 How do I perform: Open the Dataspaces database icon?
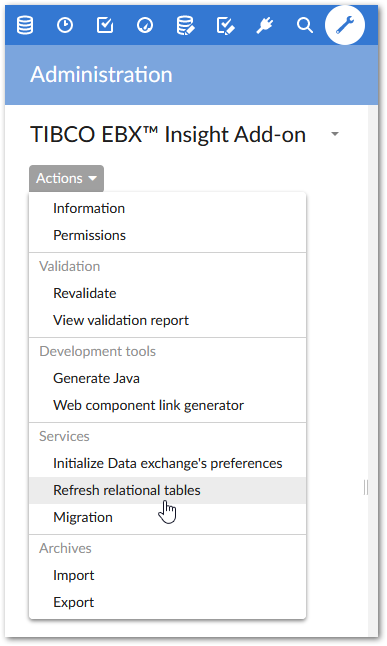pos(25,26)
